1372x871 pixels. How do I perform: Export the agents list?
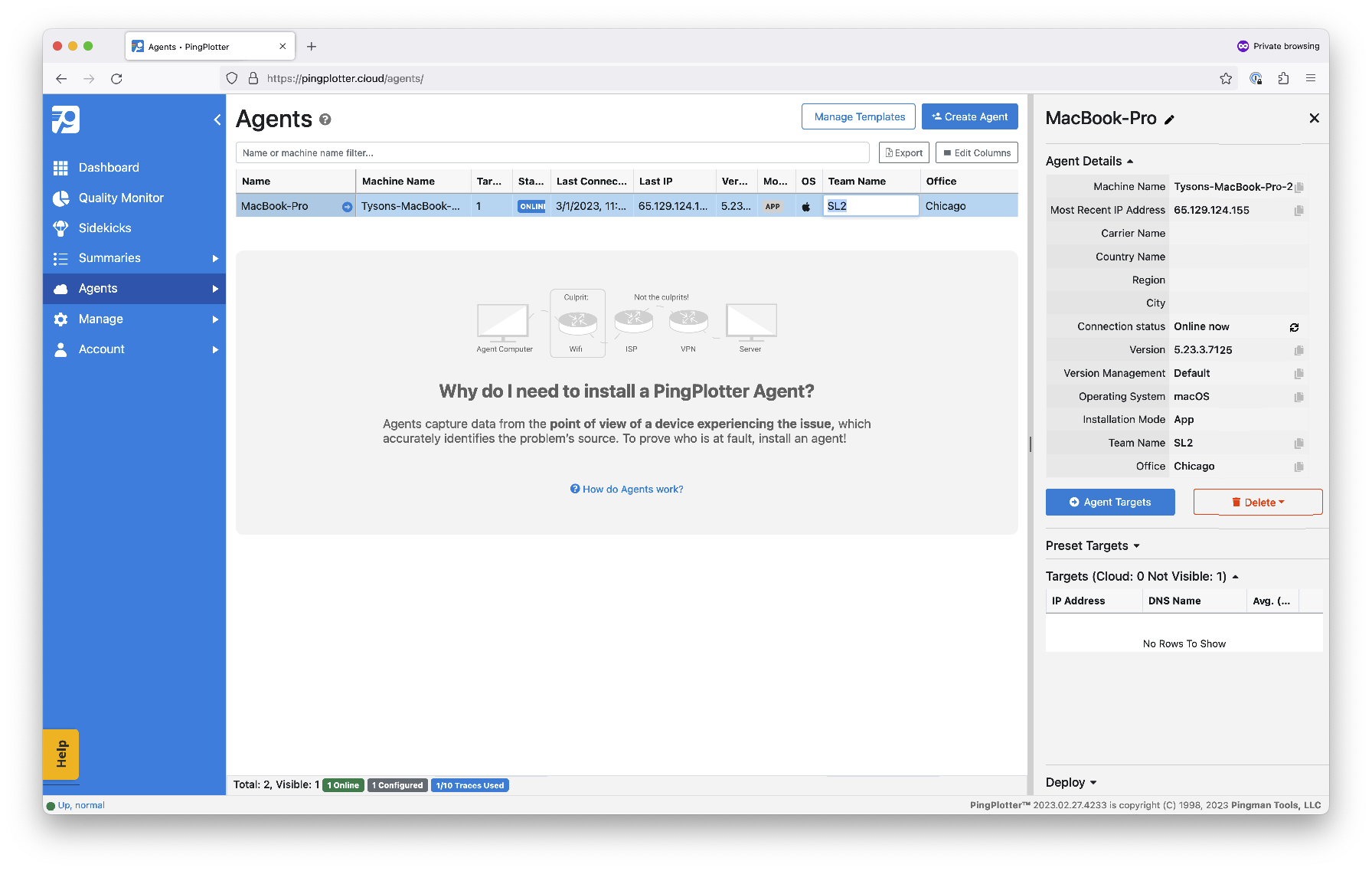904,152
